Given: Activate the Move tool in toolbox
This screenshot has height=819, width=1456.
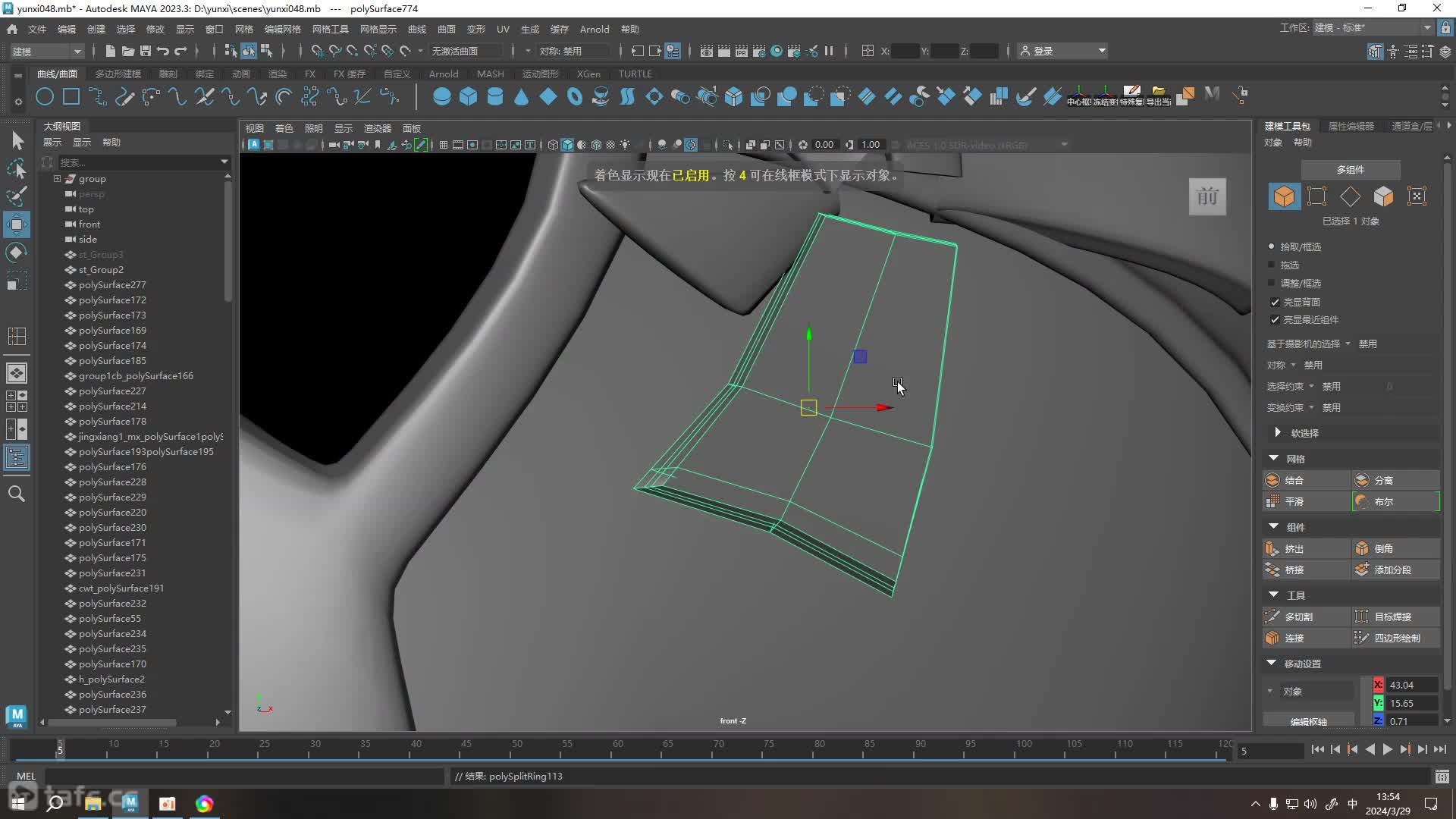Looking at the screenshot, I should (x=17, y=224).
